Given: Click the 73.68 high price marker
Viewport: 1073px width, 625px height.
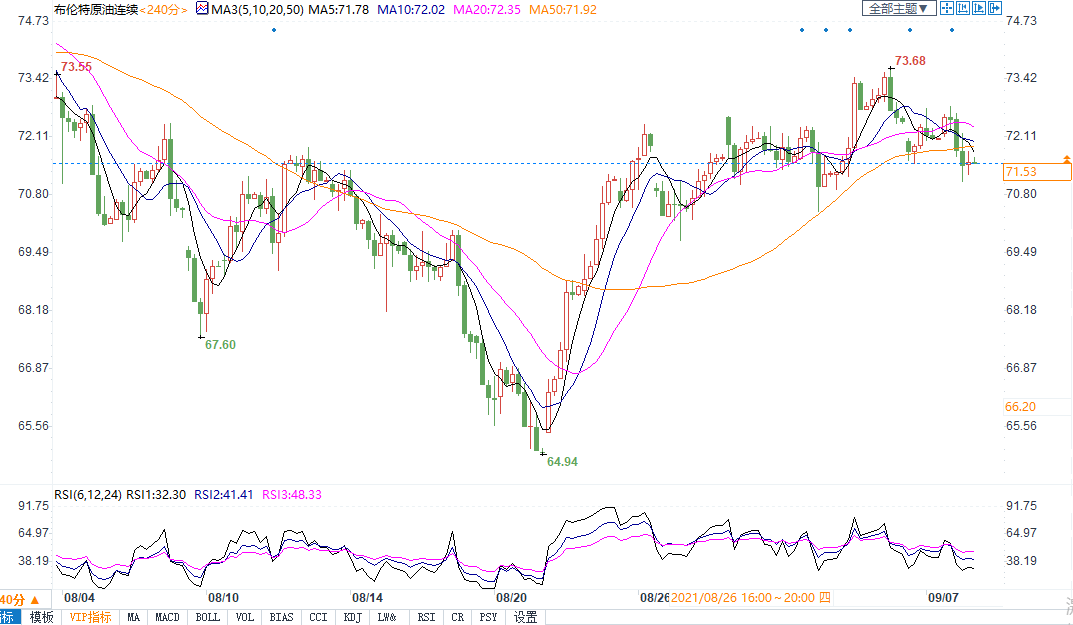Looking at the screenshot, I should [910, 61].
